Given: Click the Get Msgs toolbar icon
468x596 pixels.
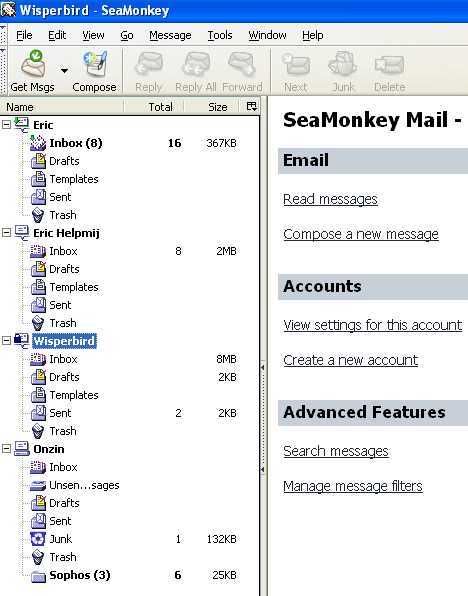Looking at the screenshot, I should click(x=32, y=71).
